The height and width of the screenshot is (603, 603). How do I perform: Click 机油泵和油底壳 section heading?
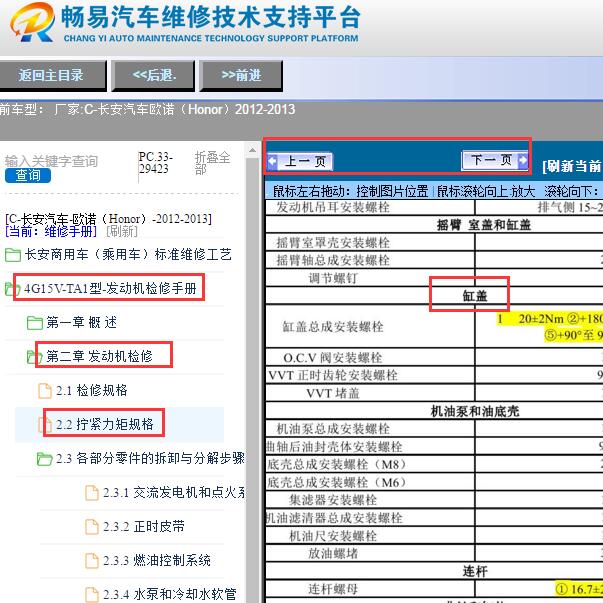point(475,411)
